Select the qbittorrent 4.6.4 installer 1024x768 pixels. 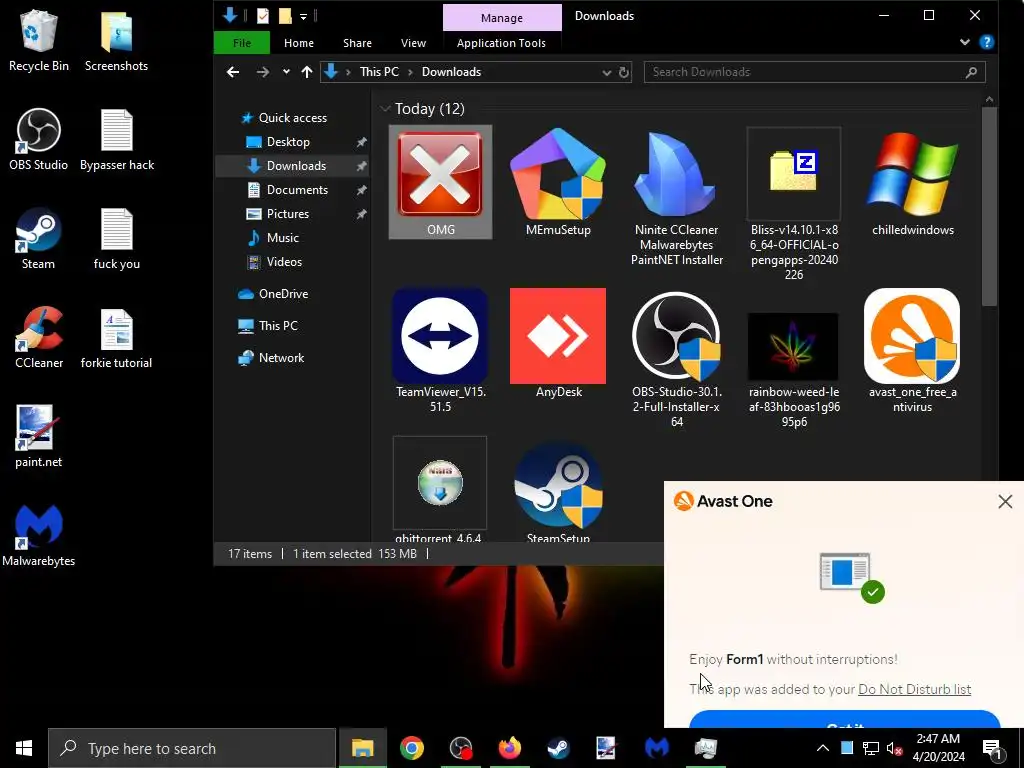[x=440, y=490]
